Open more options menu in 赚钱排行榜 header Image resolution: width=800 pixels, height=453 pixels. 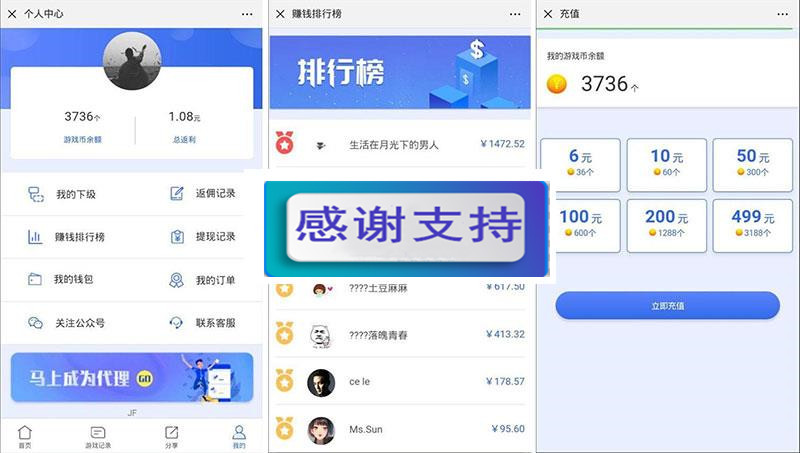[515, 14]
